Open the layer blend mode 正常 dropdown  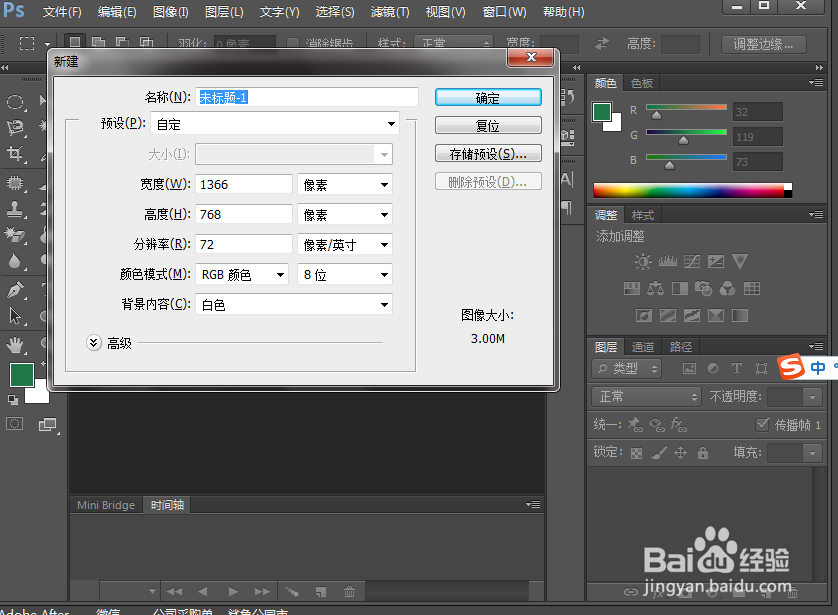pyautogui.click(x=646, y=396)
